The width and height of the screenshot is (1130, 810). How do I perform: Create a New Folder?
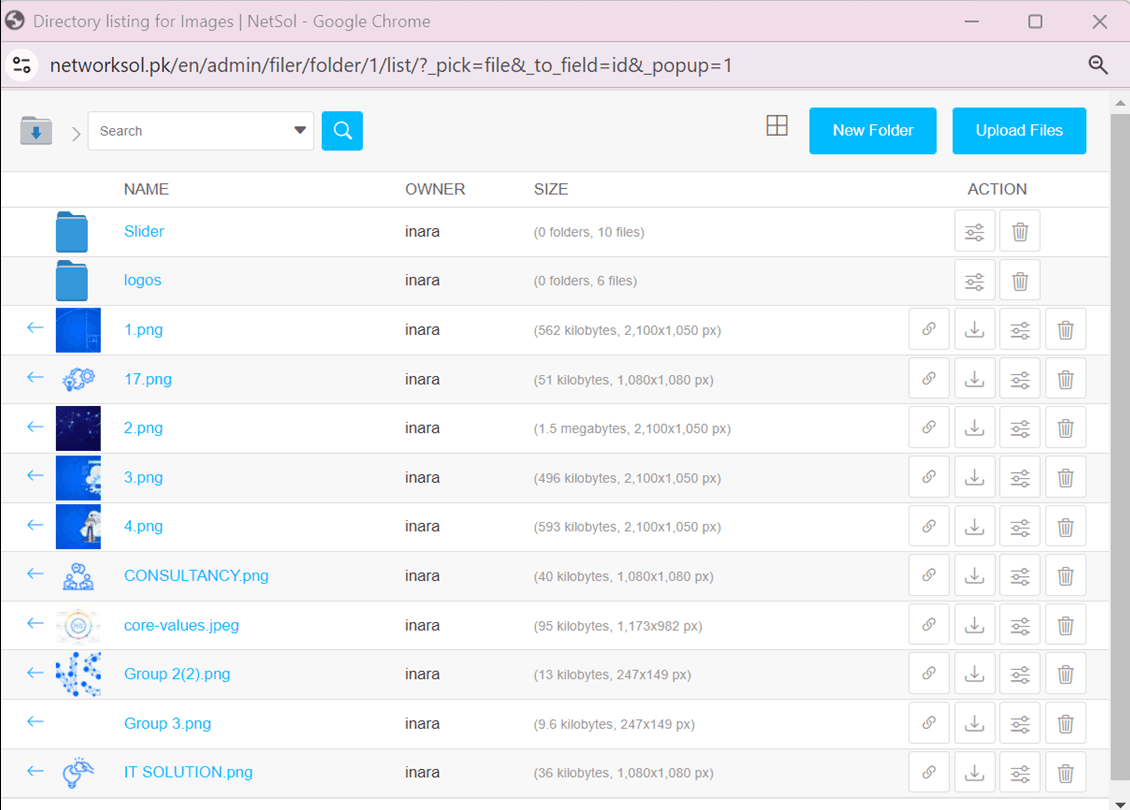[x=873, y=130]
